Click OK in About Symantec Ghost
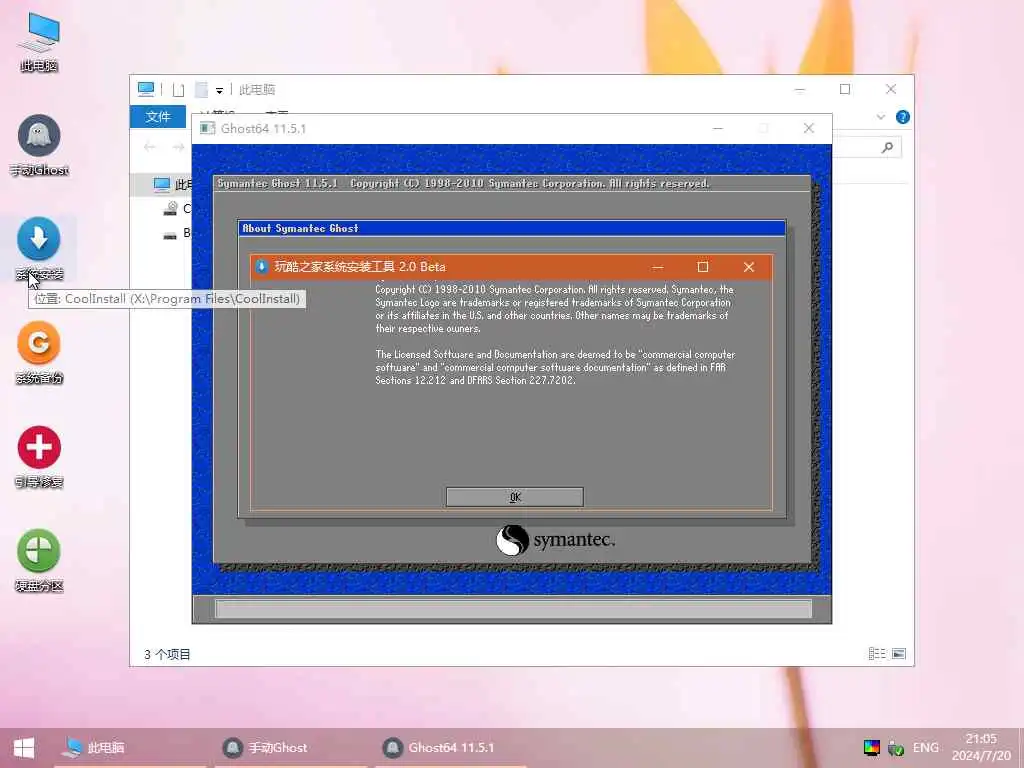Viewport: 1024px width, 768px height. (x=515, y=497)
